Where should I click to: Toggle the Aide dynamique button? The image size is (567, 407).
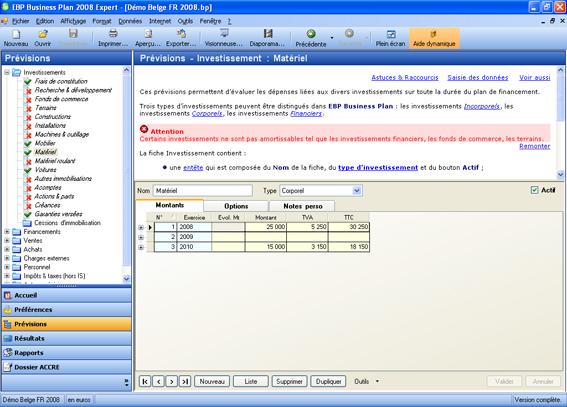click(434, 38)
